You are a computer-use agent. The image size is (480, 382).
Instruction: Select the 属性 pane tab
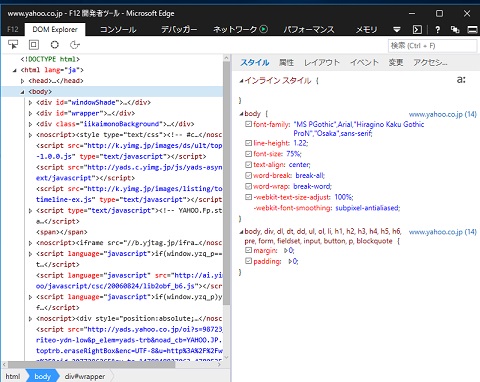coord(286,62)
